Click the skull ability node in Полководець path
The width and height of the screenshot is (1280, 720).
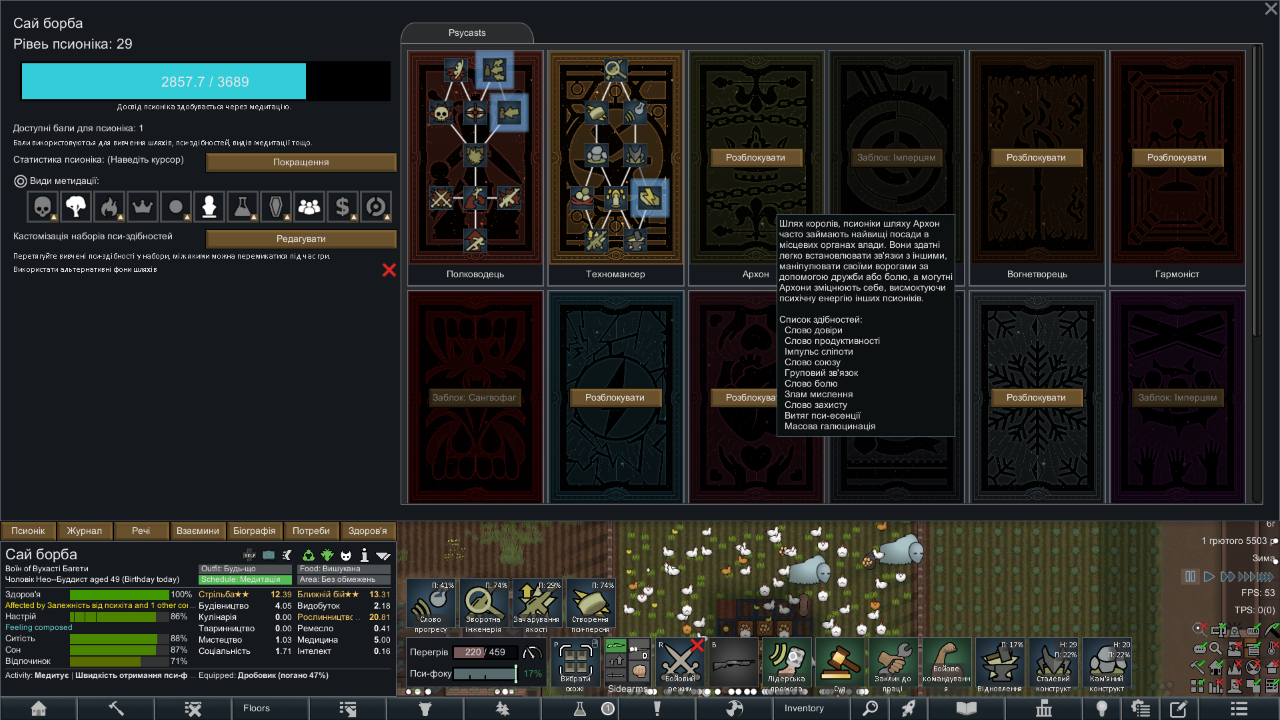pyautogui.click(x=441, y=112)
